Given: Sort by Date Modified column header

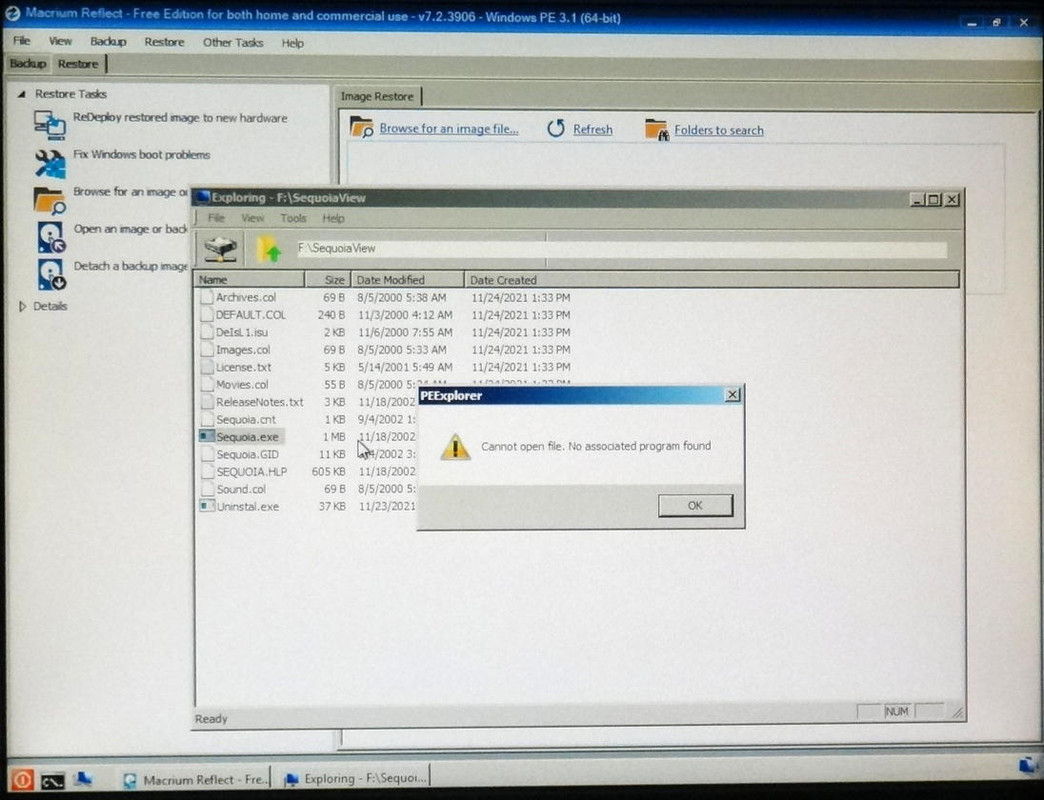Looking at the screenshot, I should click(x=407, y=280).
